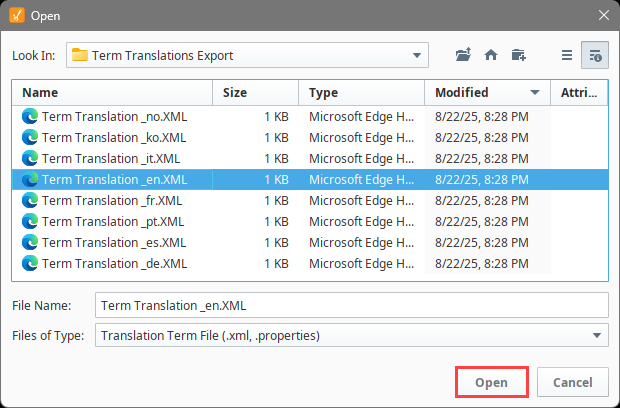Image resolution: width=620 pixels, height=408 pixels.
Task: Click the Ignition Designer icon in title bar
Action: coord(17,15)
